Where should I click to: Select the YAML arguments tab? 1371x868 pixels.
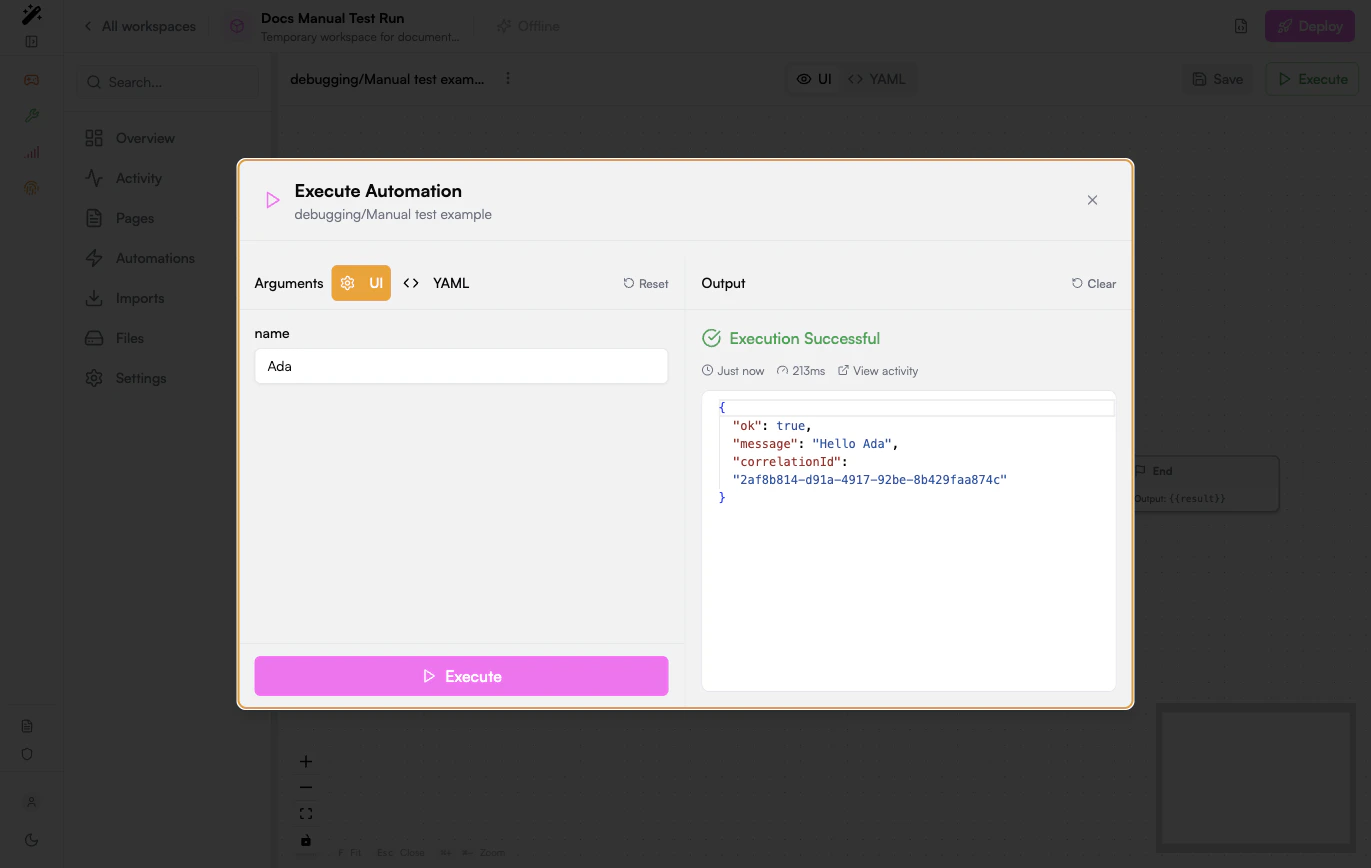436,283
